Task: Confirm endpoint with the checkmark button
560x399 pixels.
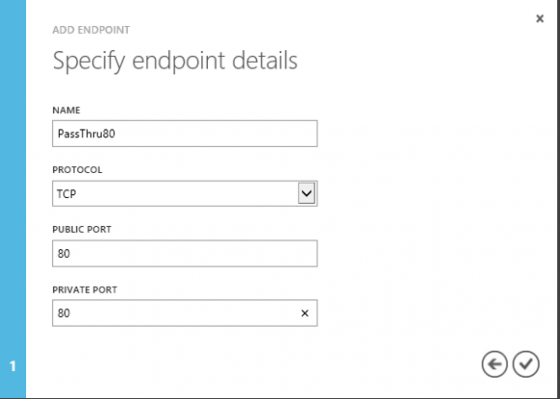Action: pos(526,364)
